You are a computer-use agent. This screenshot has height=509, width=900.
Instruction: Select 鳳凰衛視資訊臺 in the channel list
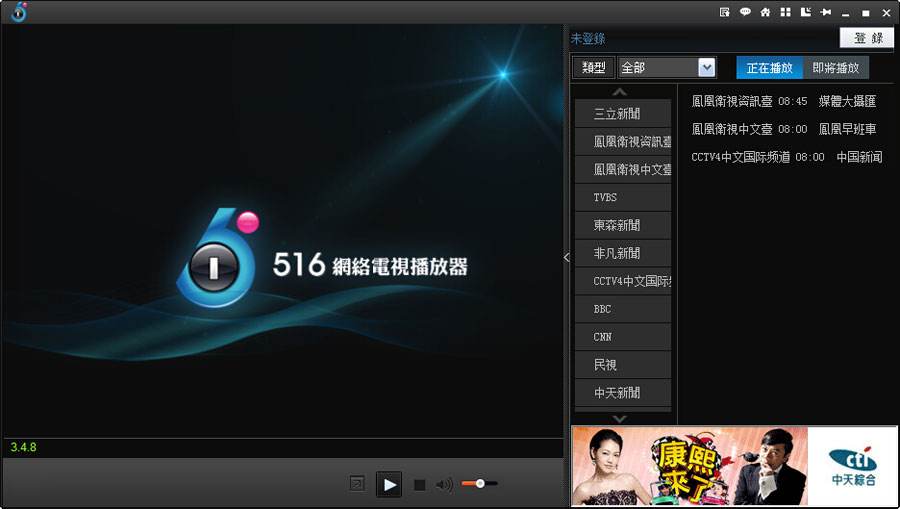tap(623, 142)
